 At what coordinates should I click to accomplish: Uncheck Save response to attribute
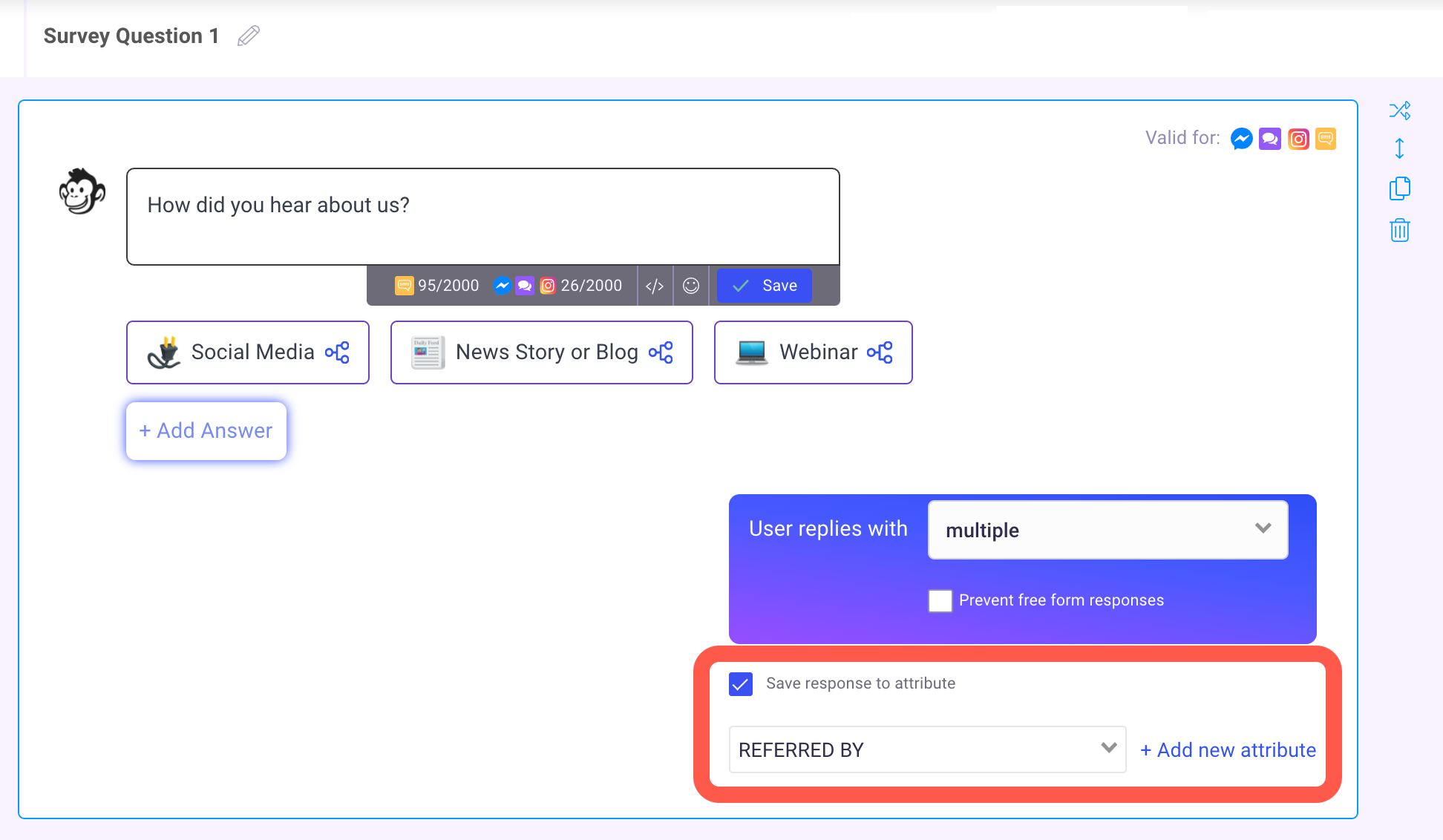[x=741, y=683]
